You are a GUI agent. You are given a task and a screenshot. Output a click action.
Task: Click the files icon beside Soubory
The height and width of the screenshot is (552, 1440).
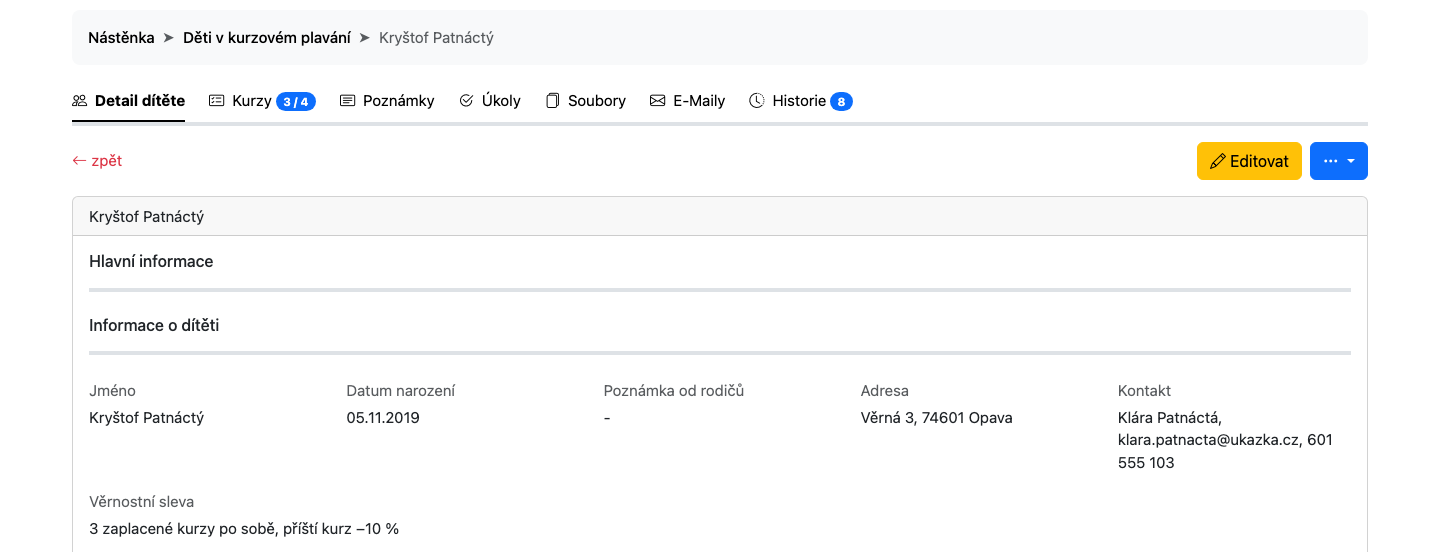552,101
